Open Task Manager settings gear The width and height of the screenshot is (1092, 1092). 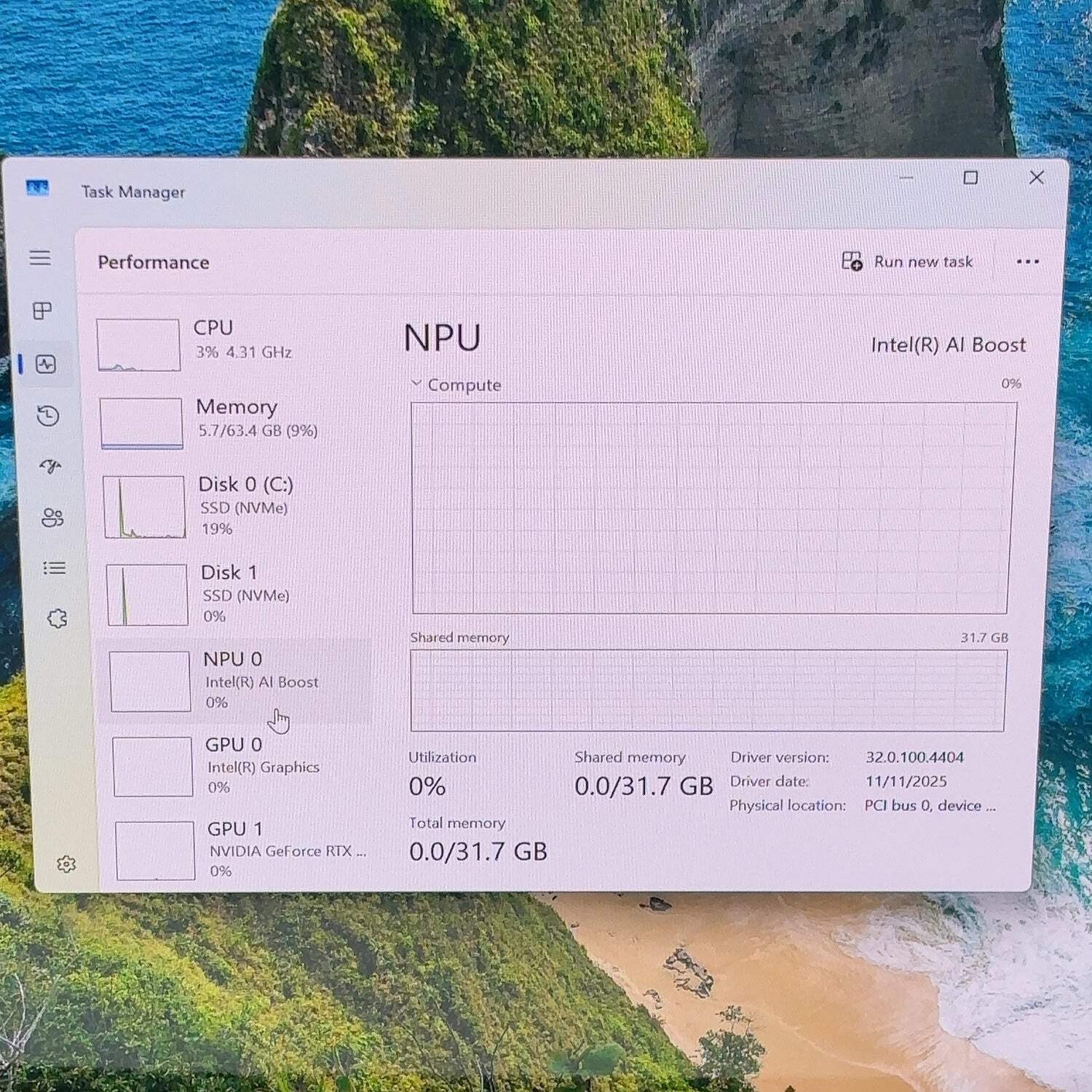pyautogui.click(x=66, y=864)
